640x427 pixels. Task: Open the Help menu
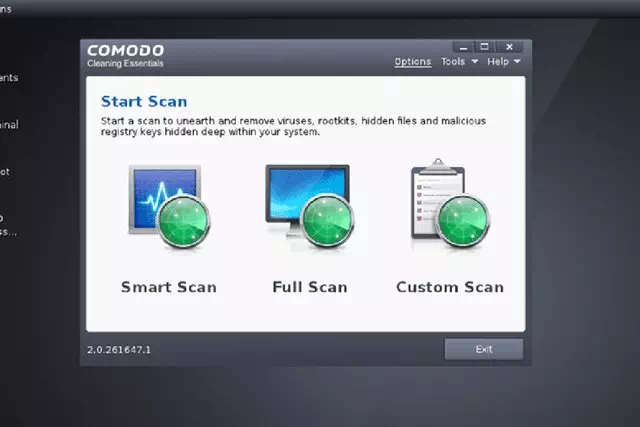[x=498, y=62]
